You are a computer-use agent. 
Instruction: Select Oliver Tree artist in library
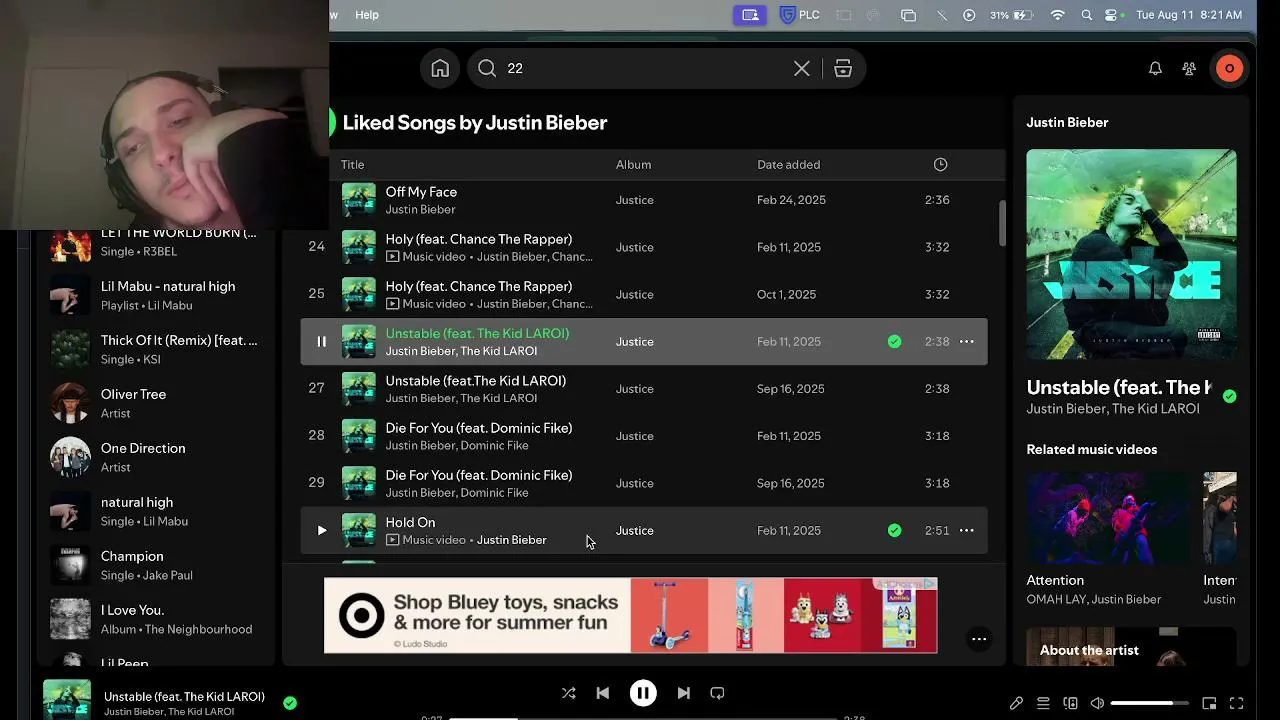click(x=155, y=403)
